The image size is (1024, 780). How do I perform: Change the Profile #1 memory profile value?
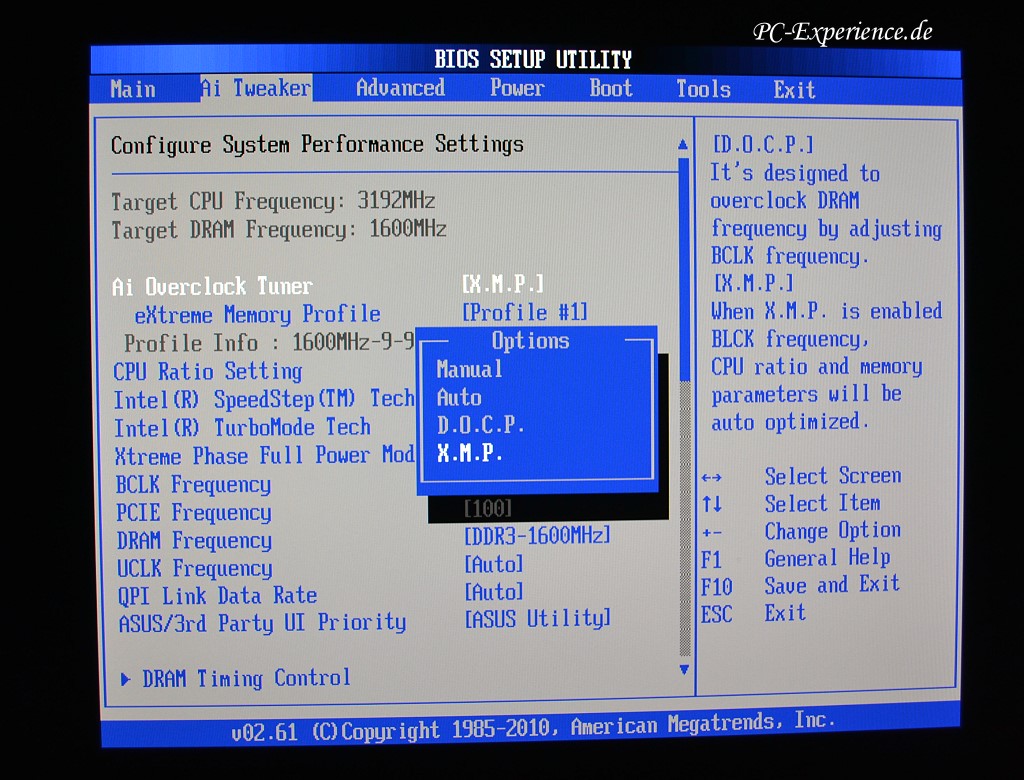coord(525,313)
